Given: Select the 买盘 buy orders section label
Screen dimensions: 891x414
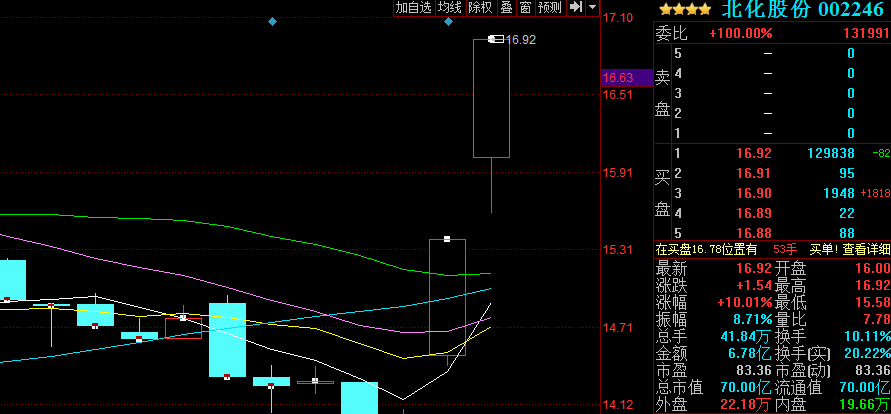Looking at the screenshot, I should click(x=662, y=192).
